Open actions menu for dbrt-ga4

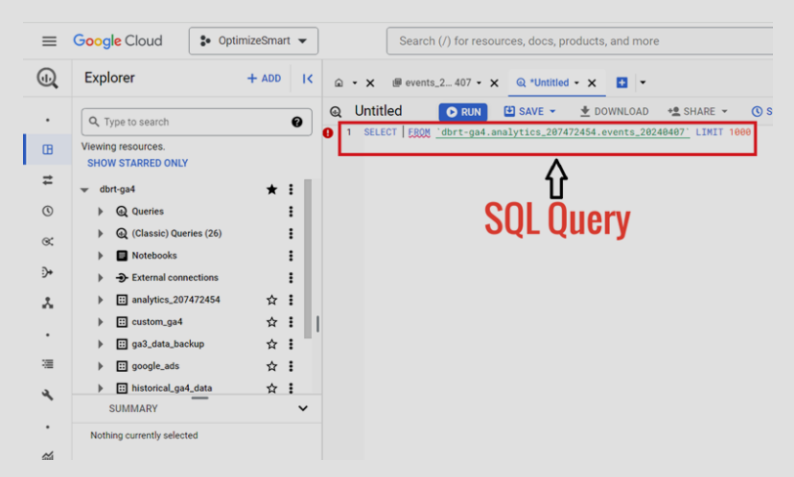291,189
